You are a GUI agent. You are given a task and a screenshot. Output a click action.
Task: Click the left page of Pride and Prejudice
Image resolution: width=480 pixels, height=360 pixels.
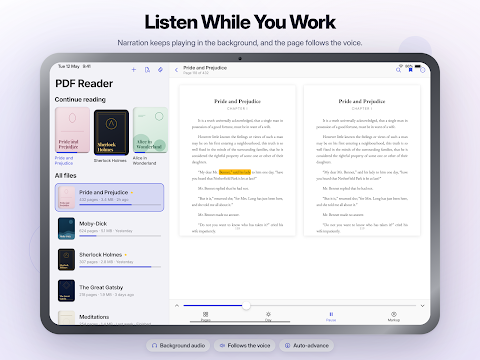pos(237,160)
